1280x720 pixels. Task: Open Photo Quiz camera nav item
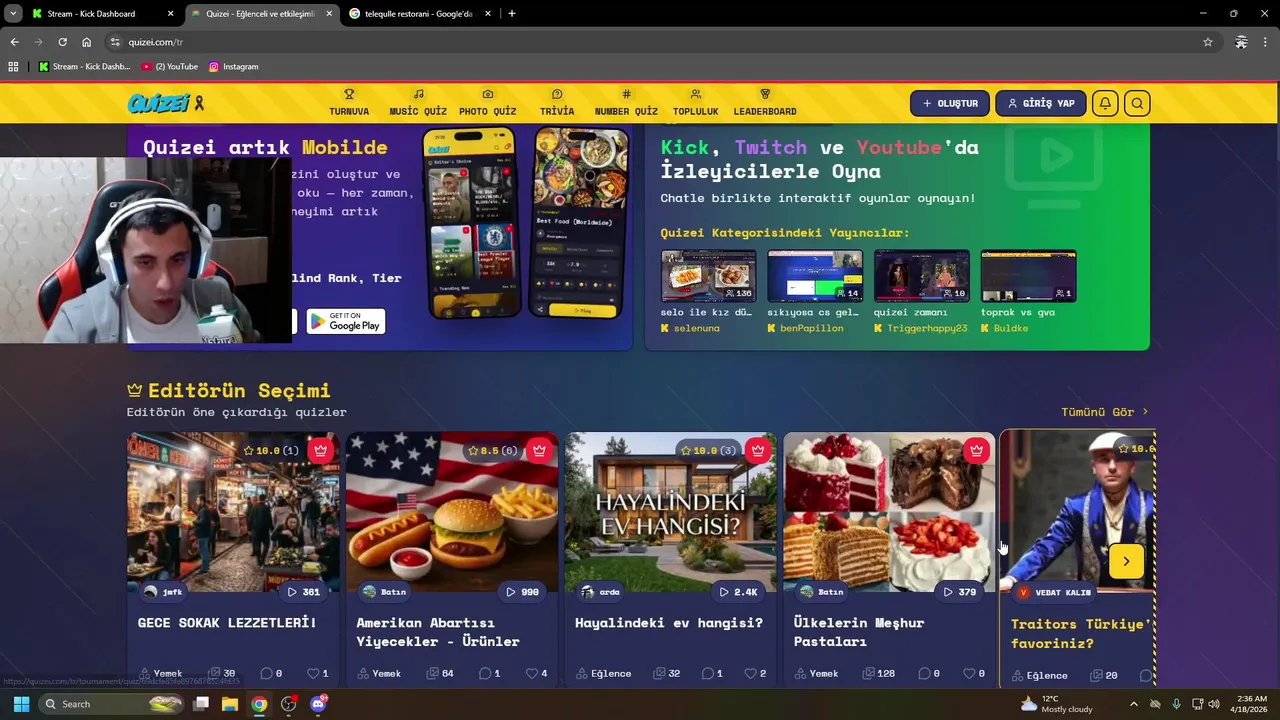(487, 103)
